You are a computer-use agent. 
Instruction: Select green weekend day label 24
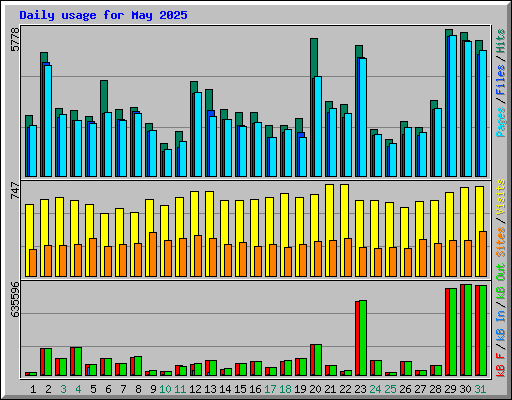pyautogui.click(x=375, y=389)
